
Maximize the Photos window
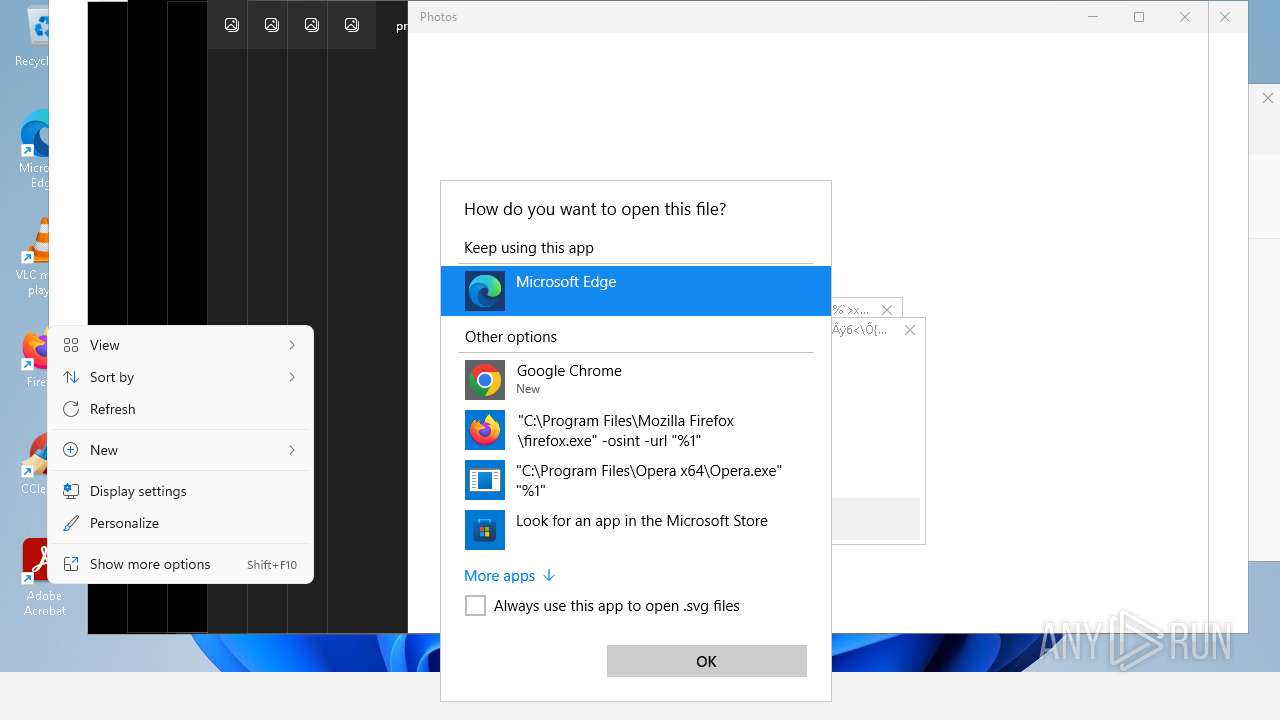click(1139, 17)
